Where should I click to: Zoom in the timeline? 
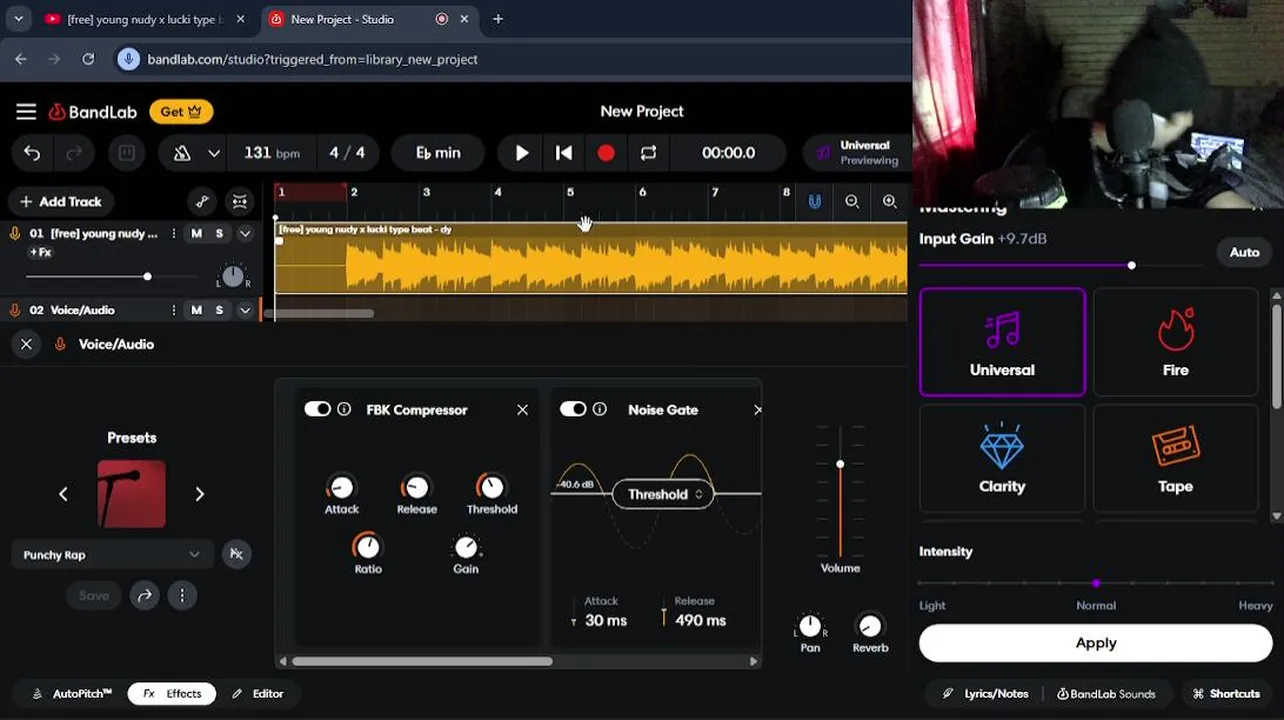[889, 201]
